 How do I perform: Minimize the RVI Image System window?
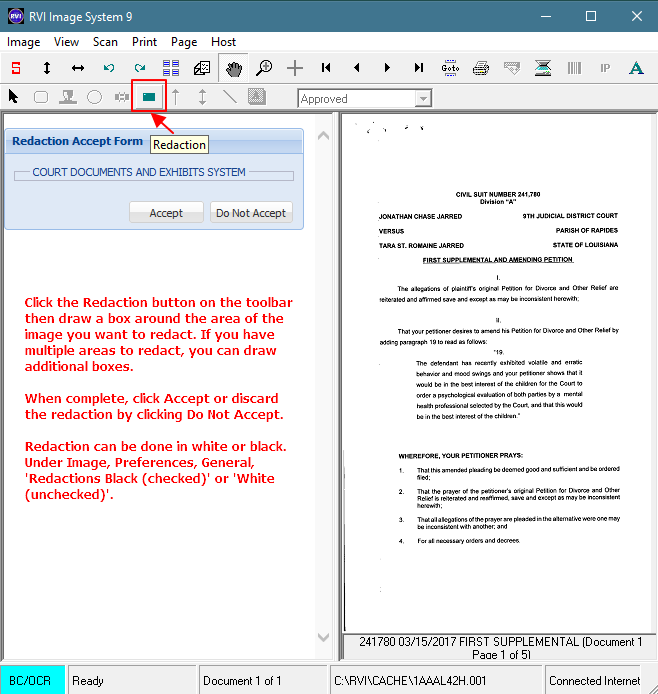tap(546, 16)
